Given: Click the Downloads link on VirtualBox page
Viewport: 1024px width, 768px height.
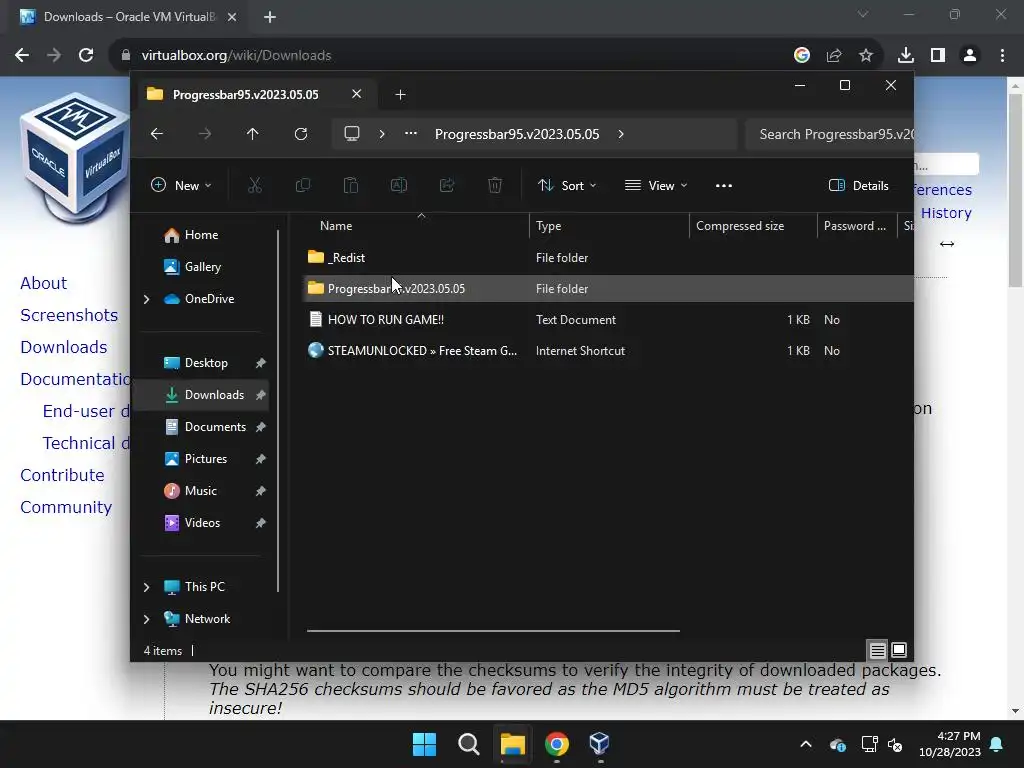Looking at the screenshot, I should pos(63,347).
